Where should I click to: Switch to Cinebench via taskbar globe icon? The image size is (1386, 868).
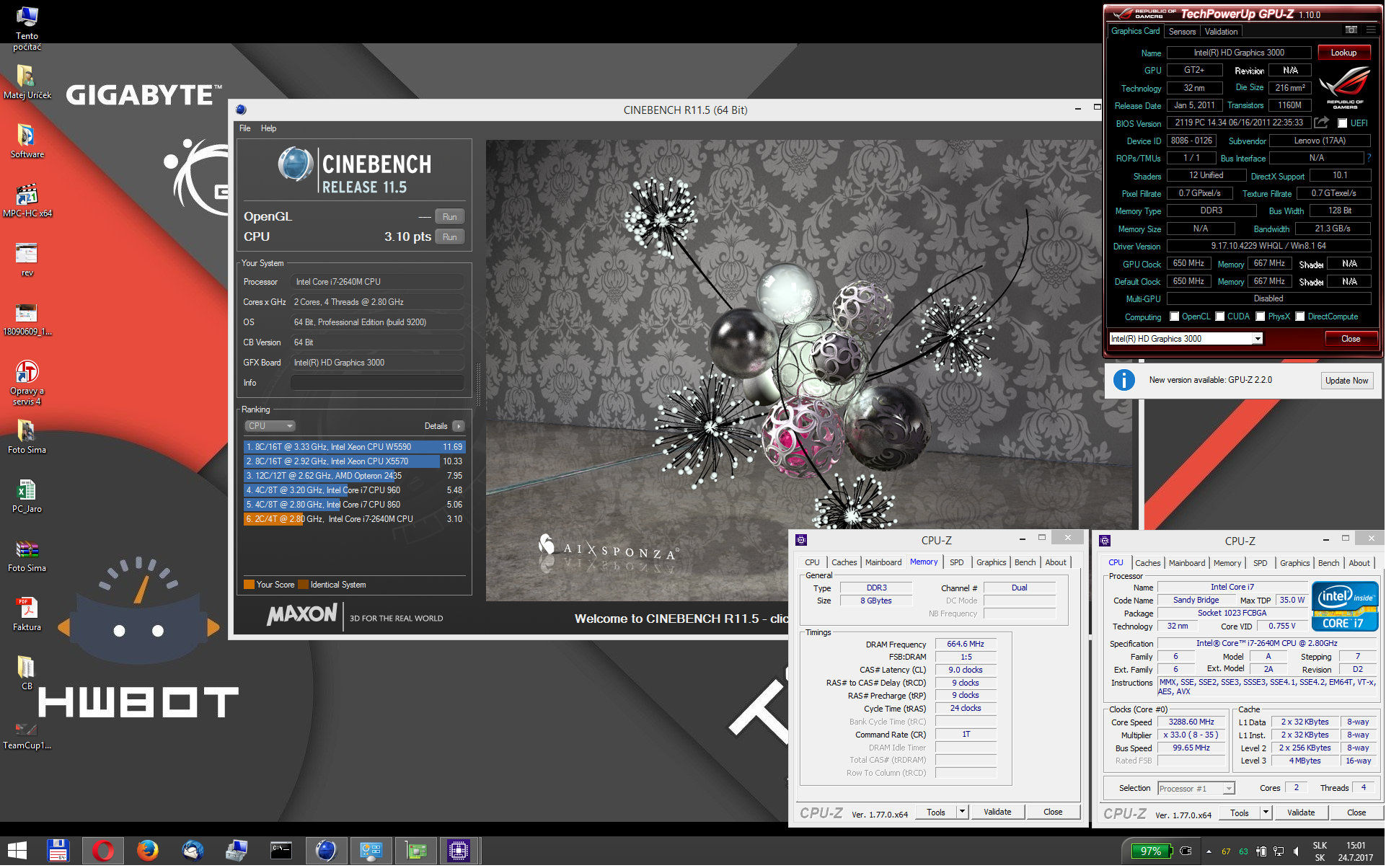click(326, 851)
